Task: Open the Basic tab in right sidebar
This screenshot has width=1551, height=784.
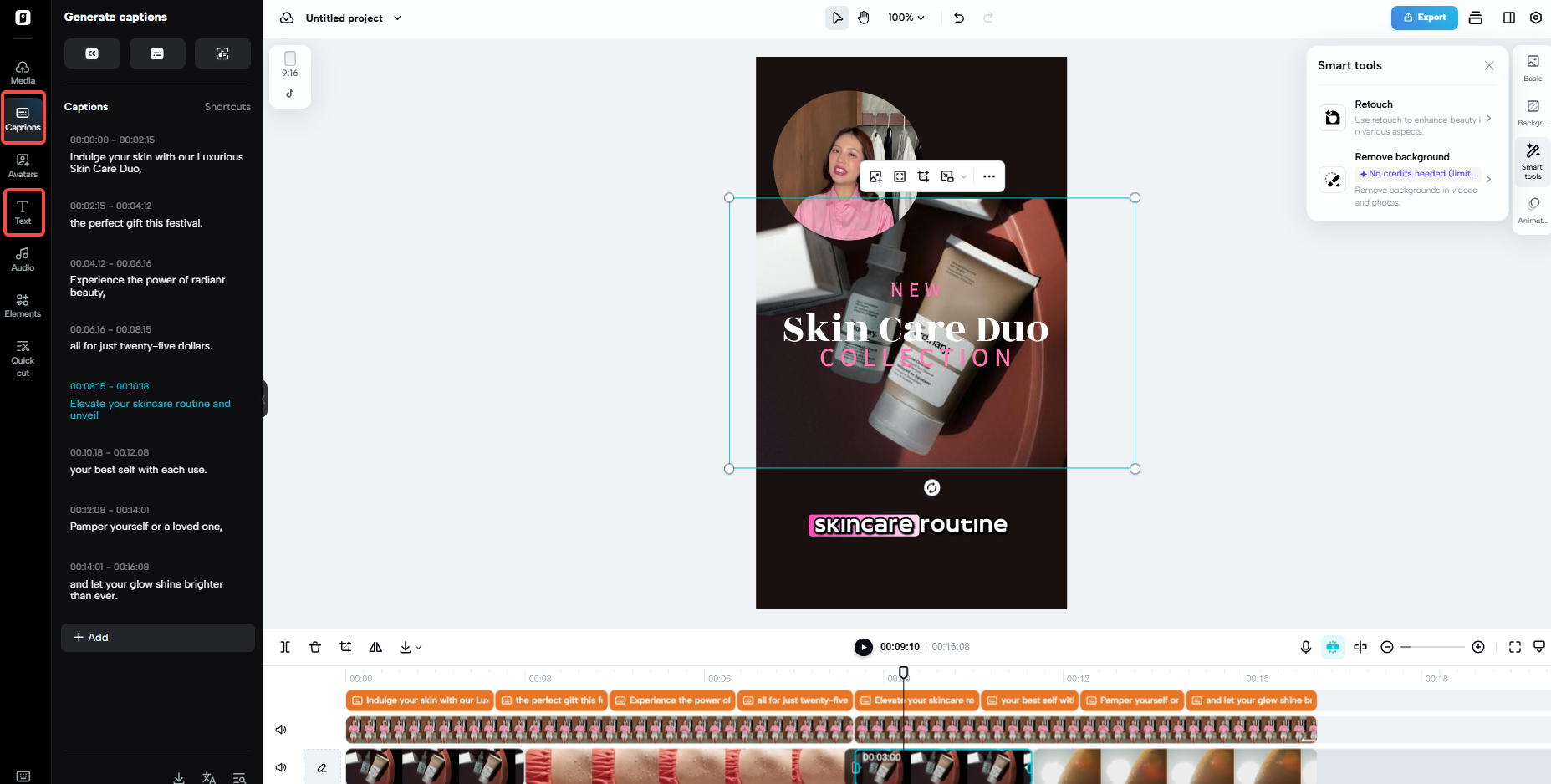Action: pos(1532,67)
